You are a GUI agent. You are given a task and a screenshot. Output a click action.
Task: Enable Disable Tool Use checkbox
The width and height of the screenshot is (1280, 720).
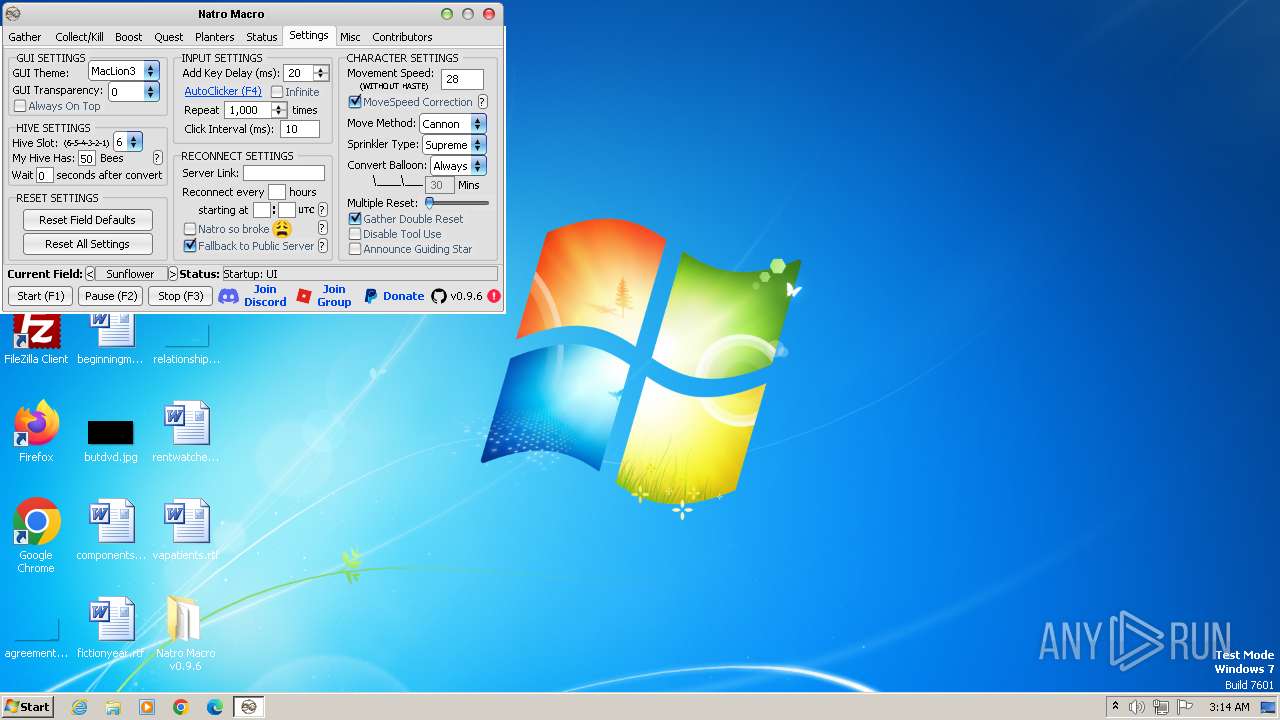coord(355,234)
